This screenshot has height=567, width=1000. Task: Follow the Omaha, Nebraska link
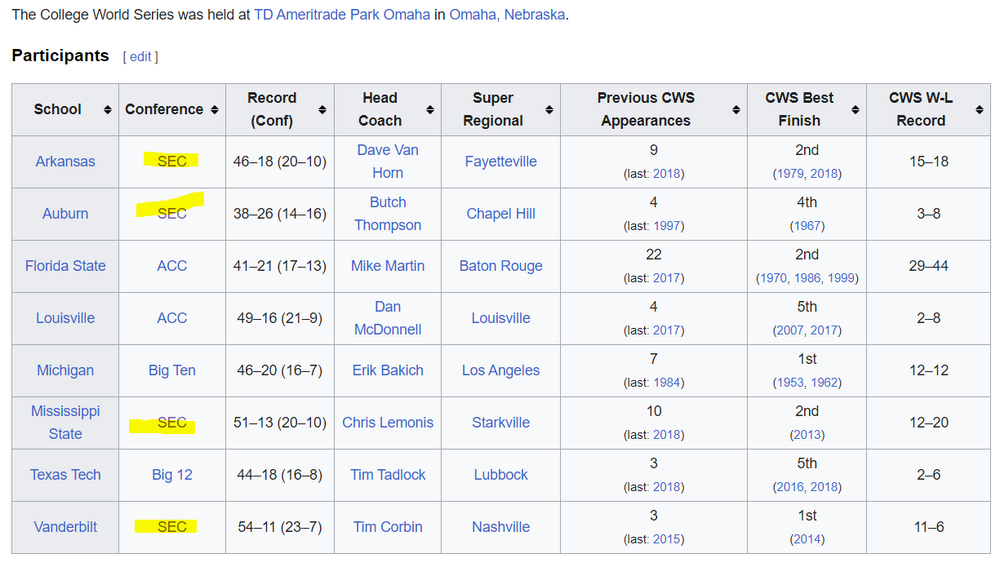point(508,15)
